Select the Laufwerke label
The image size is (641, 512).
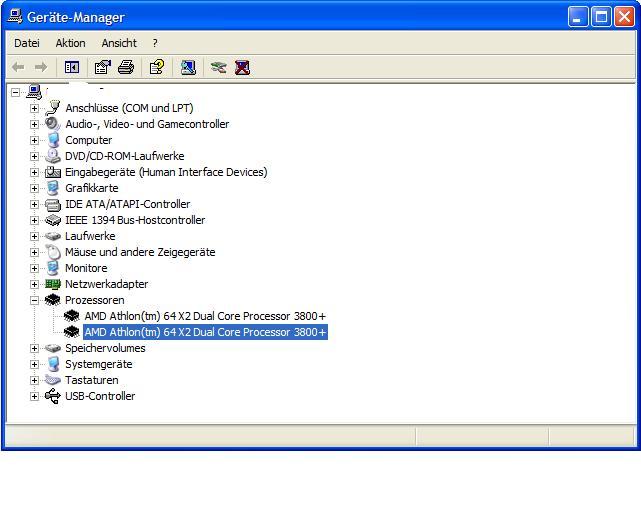pyautogui.click(x=90, y=236)
